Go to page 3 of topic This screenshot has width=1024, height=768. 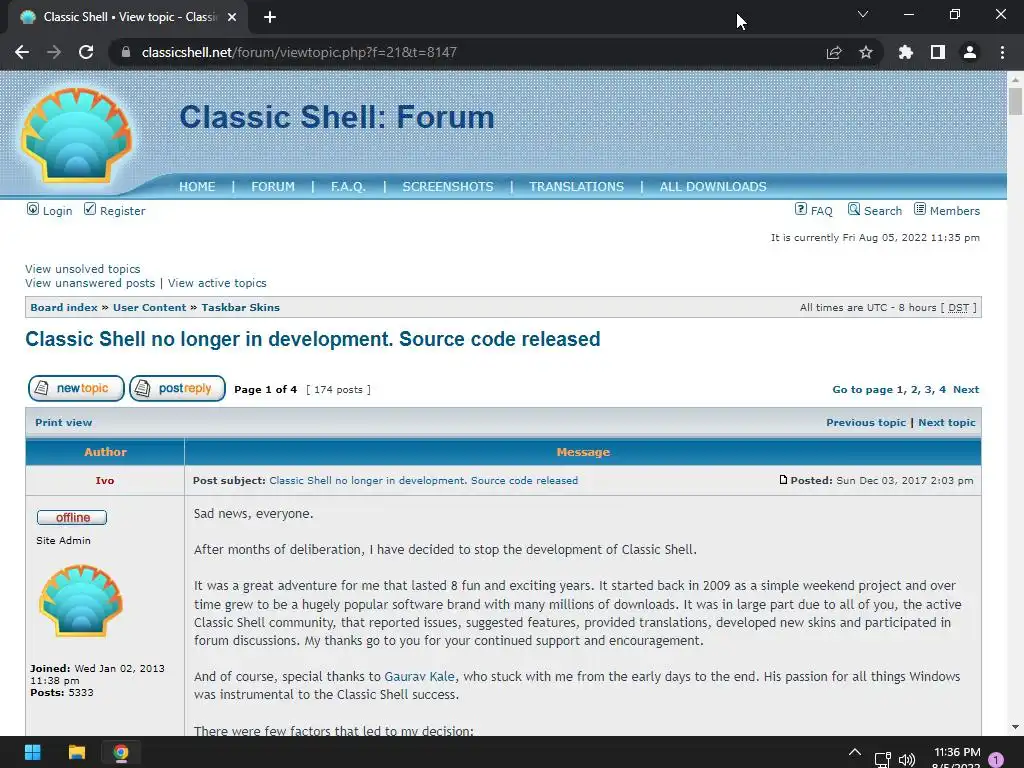click(928, 390)
